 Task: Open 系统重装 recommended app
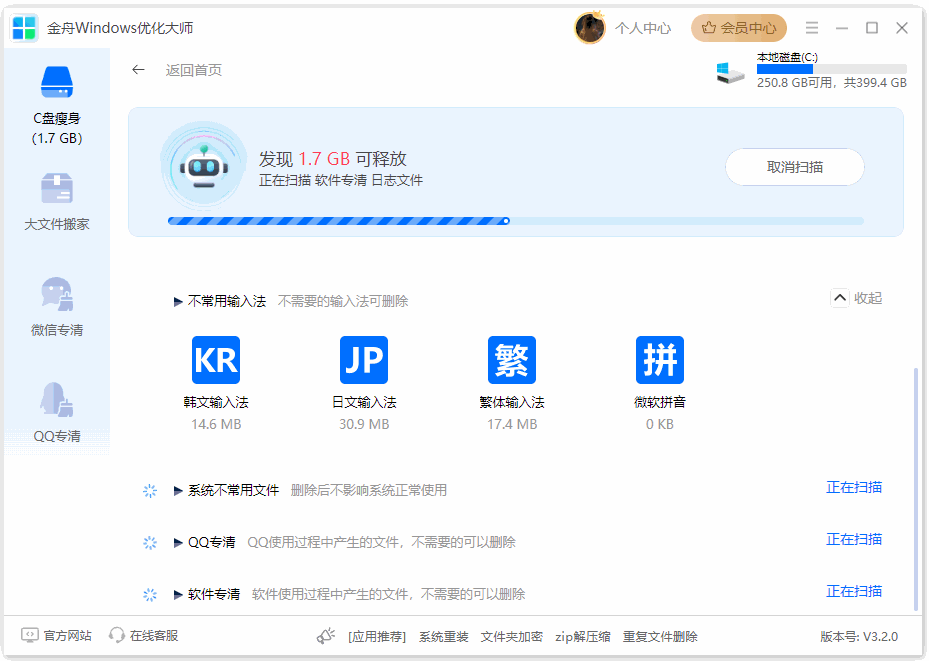(444, 637)
